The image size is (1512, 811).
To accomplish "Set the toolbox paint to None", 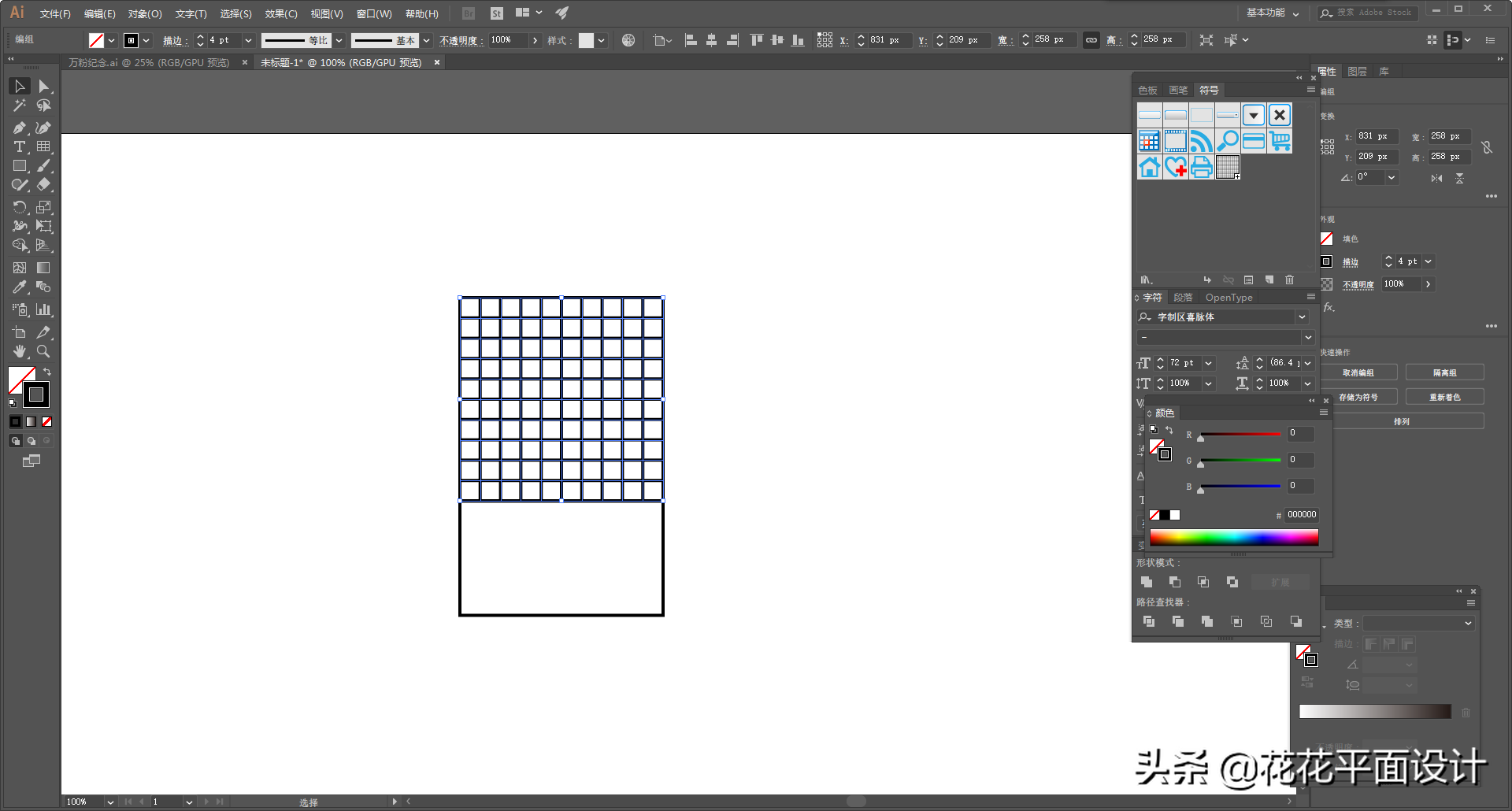I will (x=47, y=422).
